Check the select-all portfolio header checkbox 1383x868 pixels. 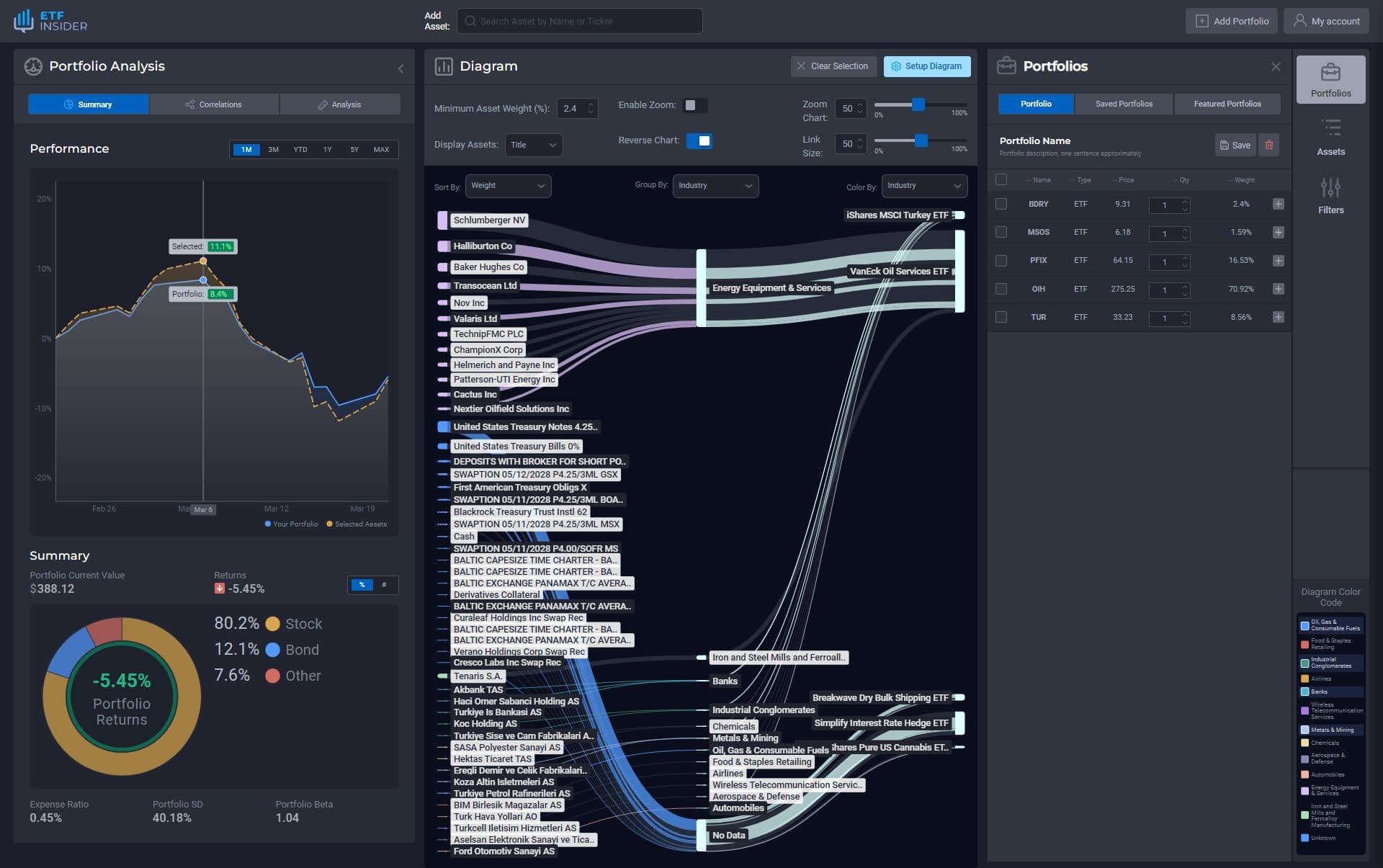click(1001, 179)
